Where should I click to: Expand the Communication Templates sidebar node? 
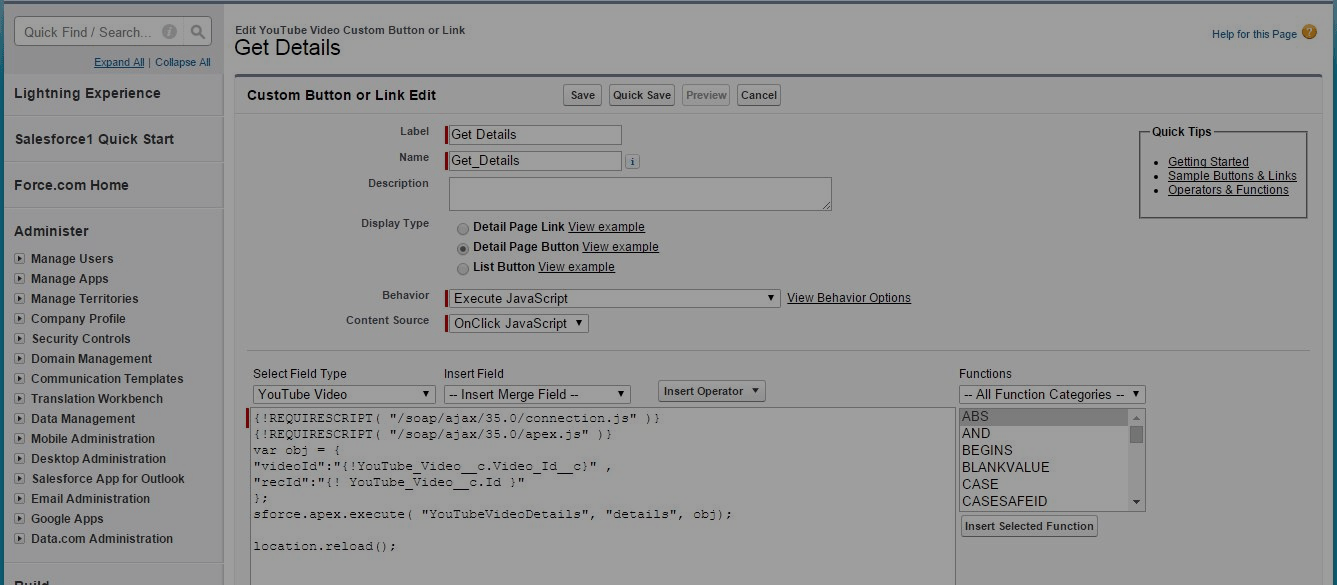[20, 379]
